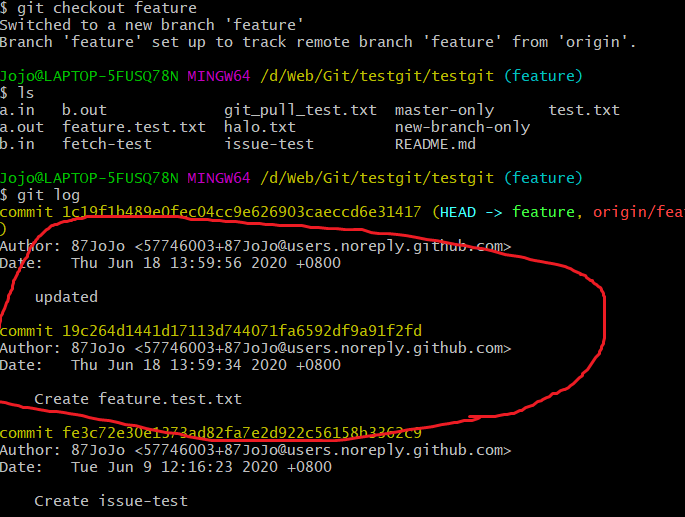Click file name b.out in listing
This screenshot has height=517, width=685.
pos(84,110)
